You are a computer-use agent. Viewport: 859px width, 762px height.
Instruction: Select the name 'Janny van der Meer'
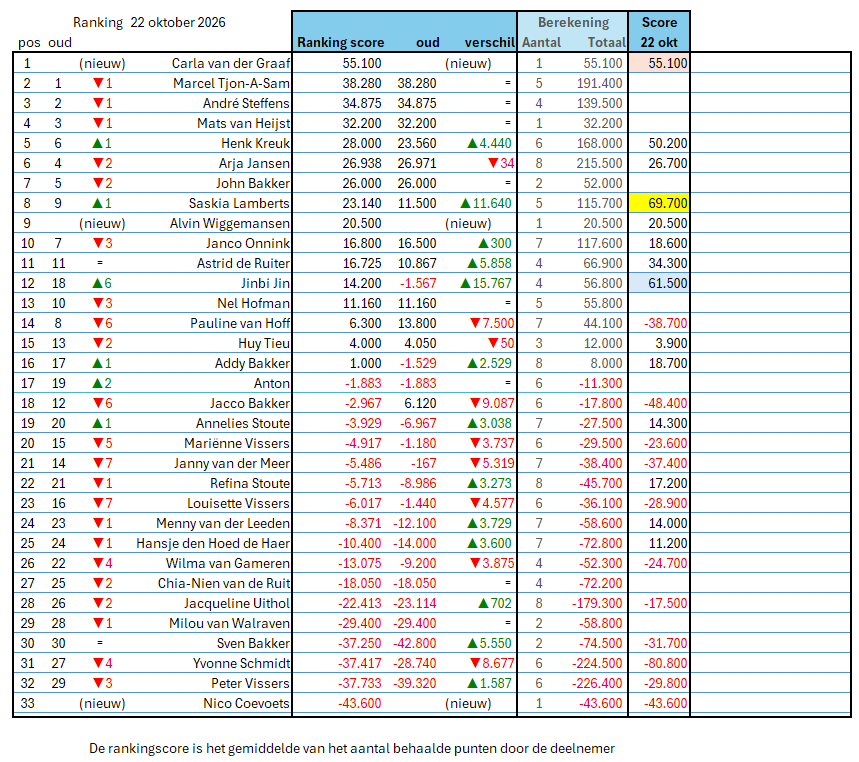[232, 463]
